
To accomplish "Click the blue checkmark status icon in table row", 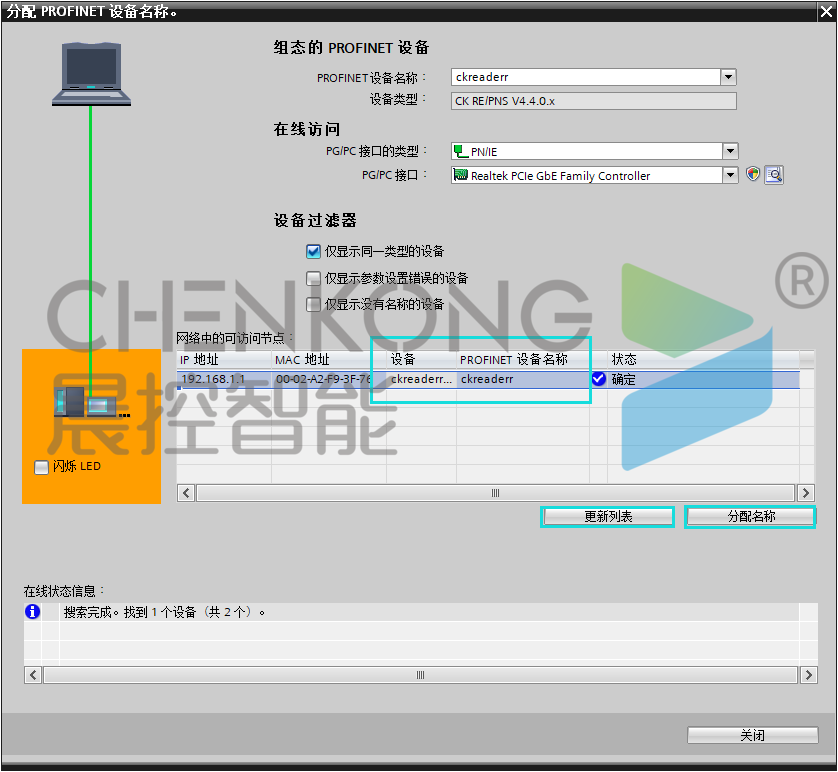I will coord(599,379).
